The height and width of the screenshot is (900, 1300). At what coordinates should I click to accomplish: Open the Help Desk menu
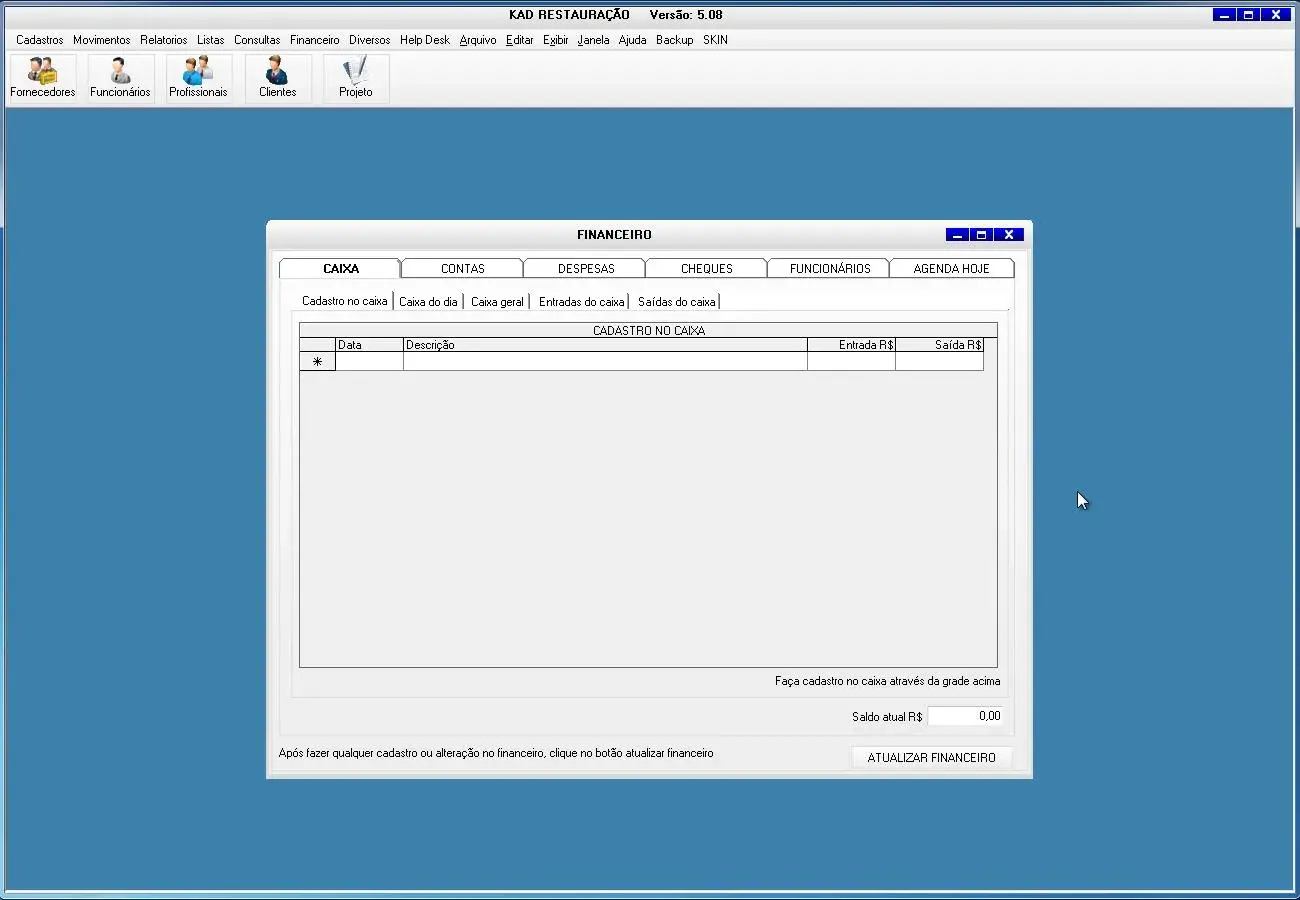[x=425, y=40]
